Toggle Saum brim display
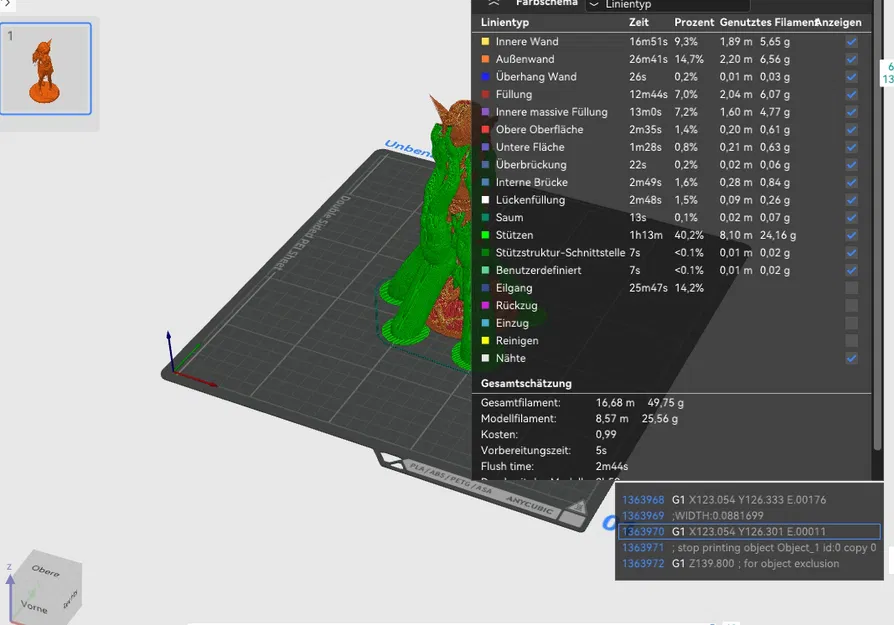Viewport: 894px width, 625px height. [851, 218]
